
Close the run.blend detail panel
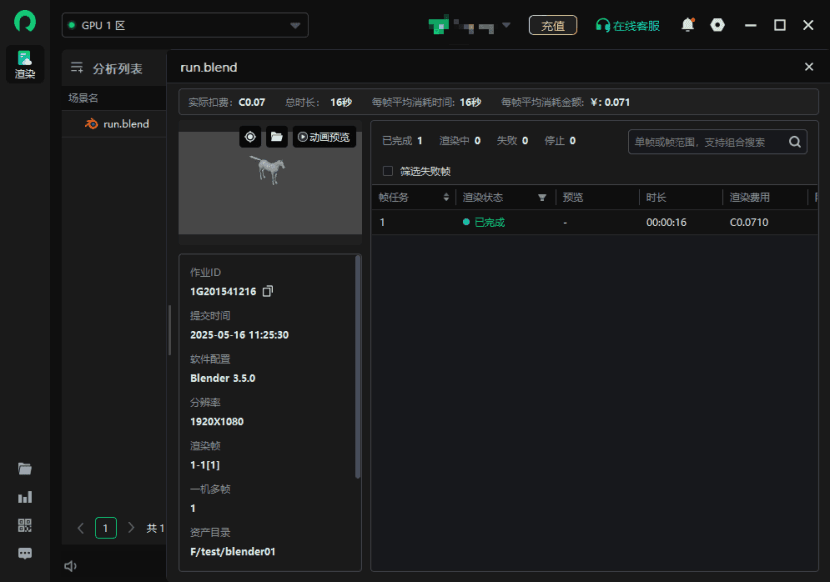(809, 67)
